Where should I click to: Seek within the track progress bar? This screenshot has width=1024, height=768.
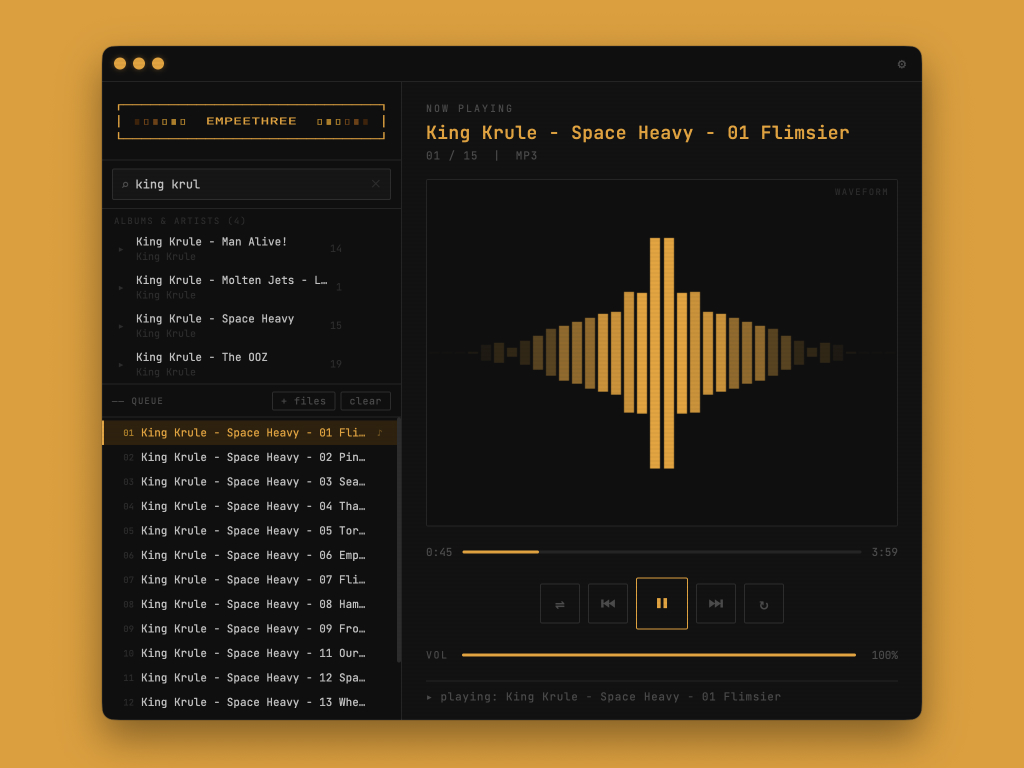point(660,552)
